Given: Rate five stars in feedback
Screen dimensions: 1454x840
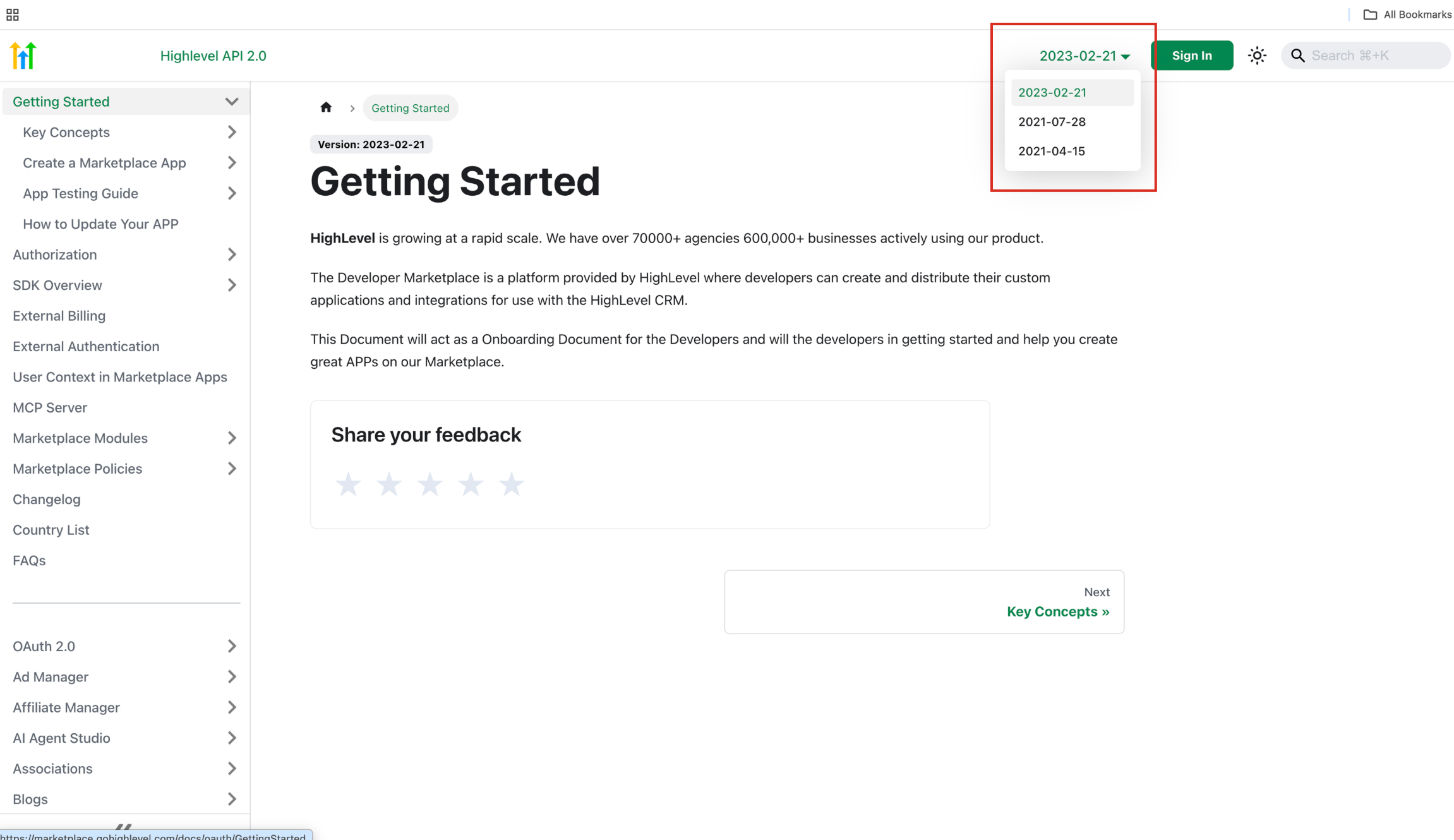Looking at the screenshot, I should pyautogui.click(x=511, y=484).
